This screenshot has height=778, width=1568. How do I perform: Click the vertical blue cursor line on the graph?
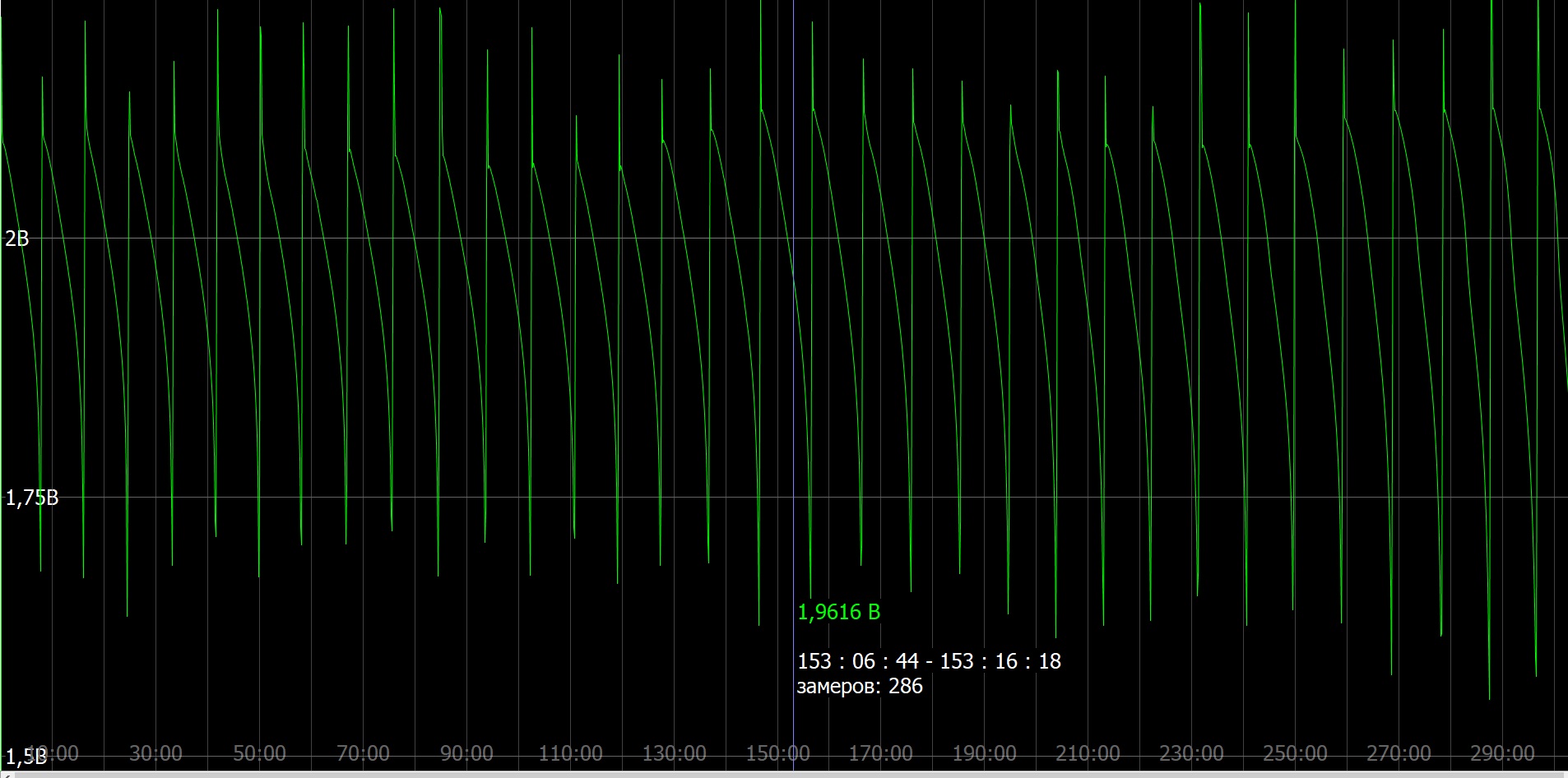tap(793, 370)
